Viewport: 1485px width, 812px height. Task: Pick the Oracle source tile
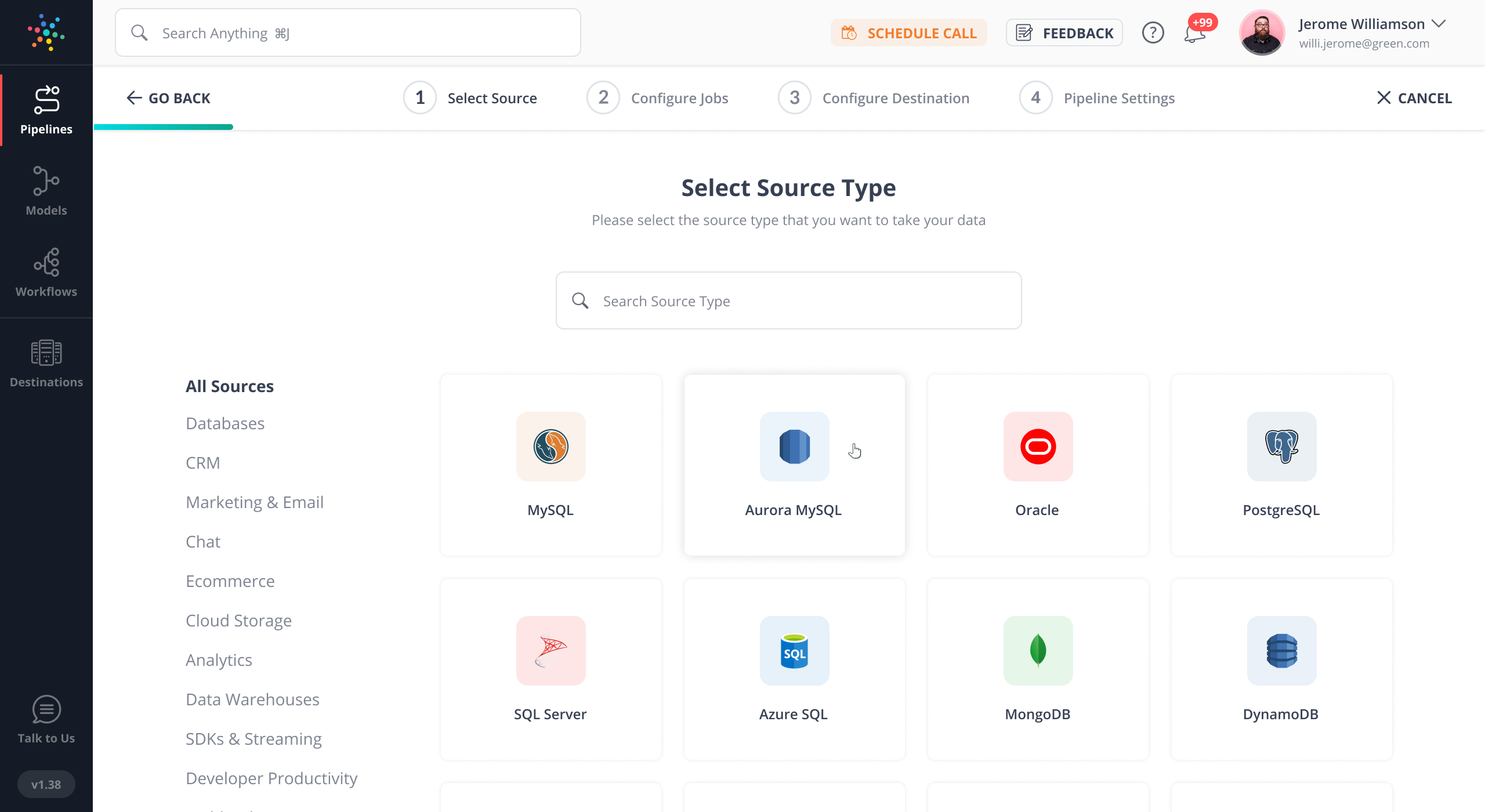pyautogui.click(x=1038, y=465)
